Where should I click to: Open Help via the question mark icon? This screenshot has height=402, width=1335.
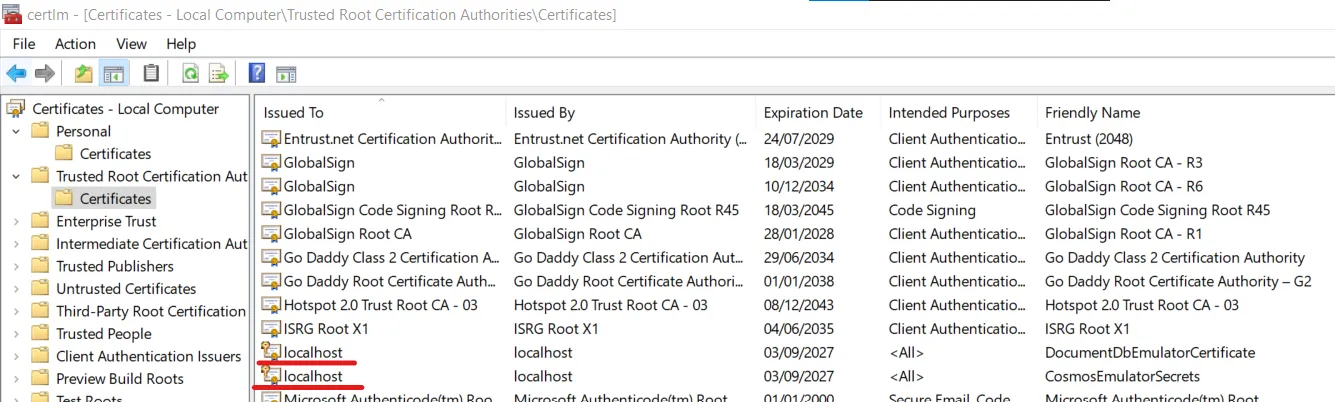(257, 73)
